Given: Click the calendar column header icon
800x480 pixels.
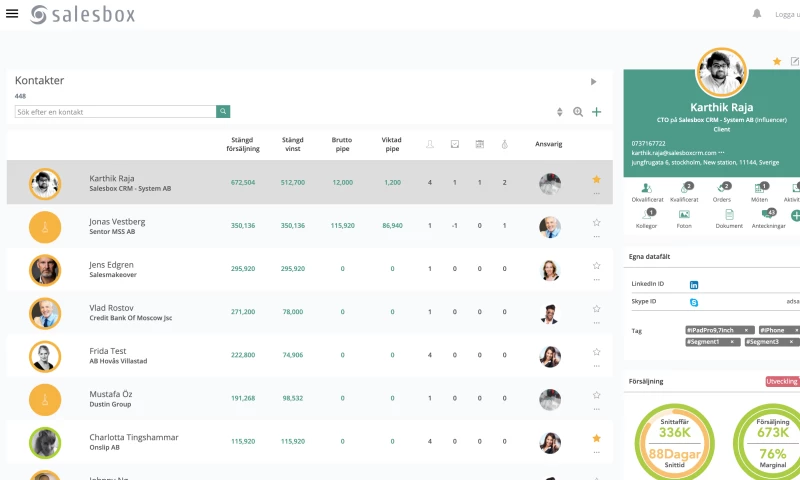Looking at the screenshot, I should coord(480,144).
